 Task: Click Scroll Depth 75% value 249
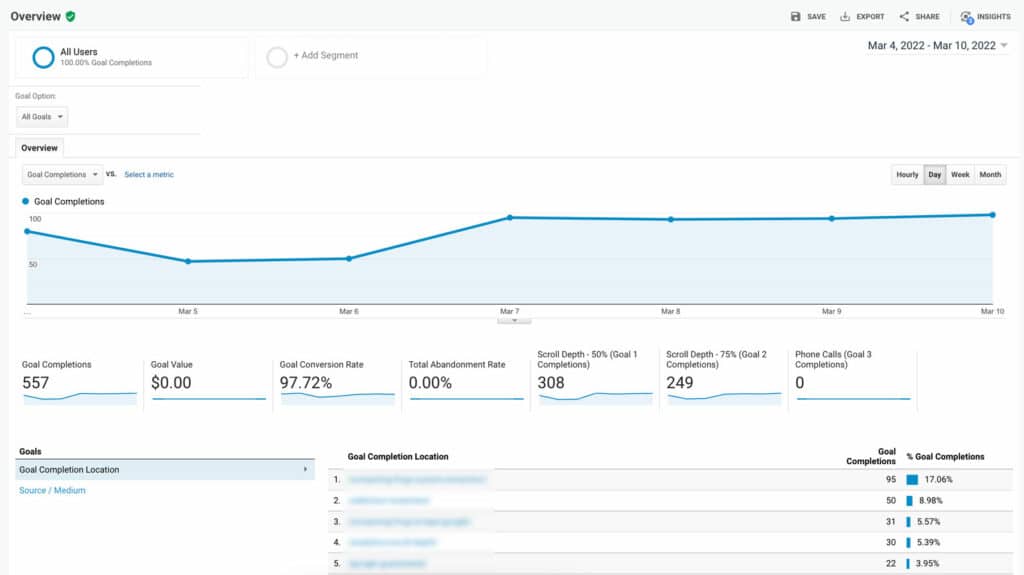click(679, 383)
